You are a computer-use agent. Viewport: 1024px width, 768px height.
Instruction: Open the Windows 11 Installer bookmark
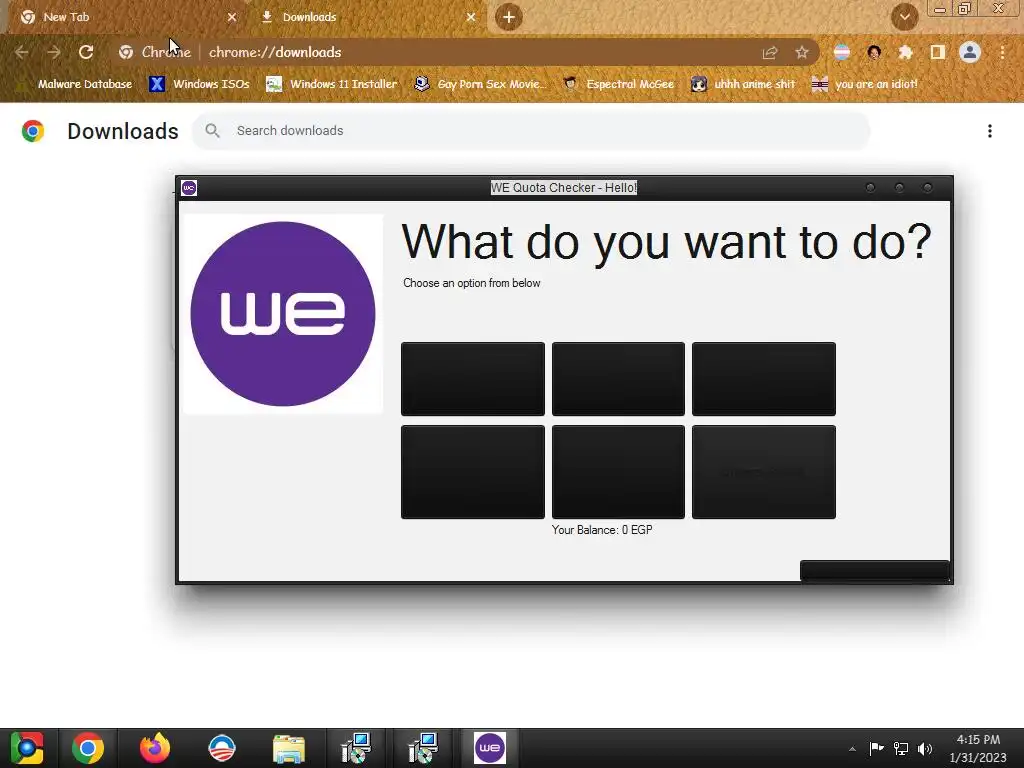coord(332,84)
